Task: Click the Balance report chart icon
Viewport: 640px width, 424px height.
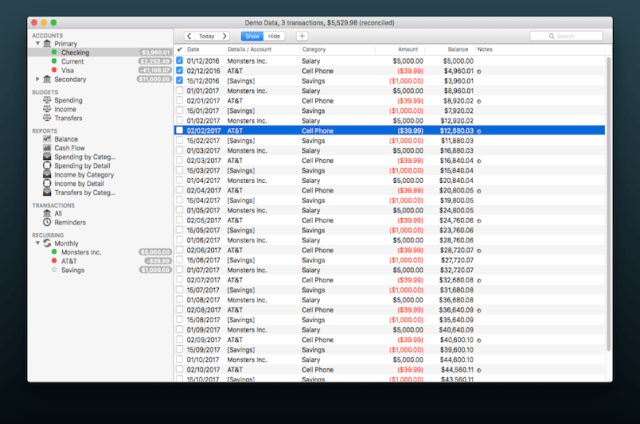Action: tap(47, 139)
